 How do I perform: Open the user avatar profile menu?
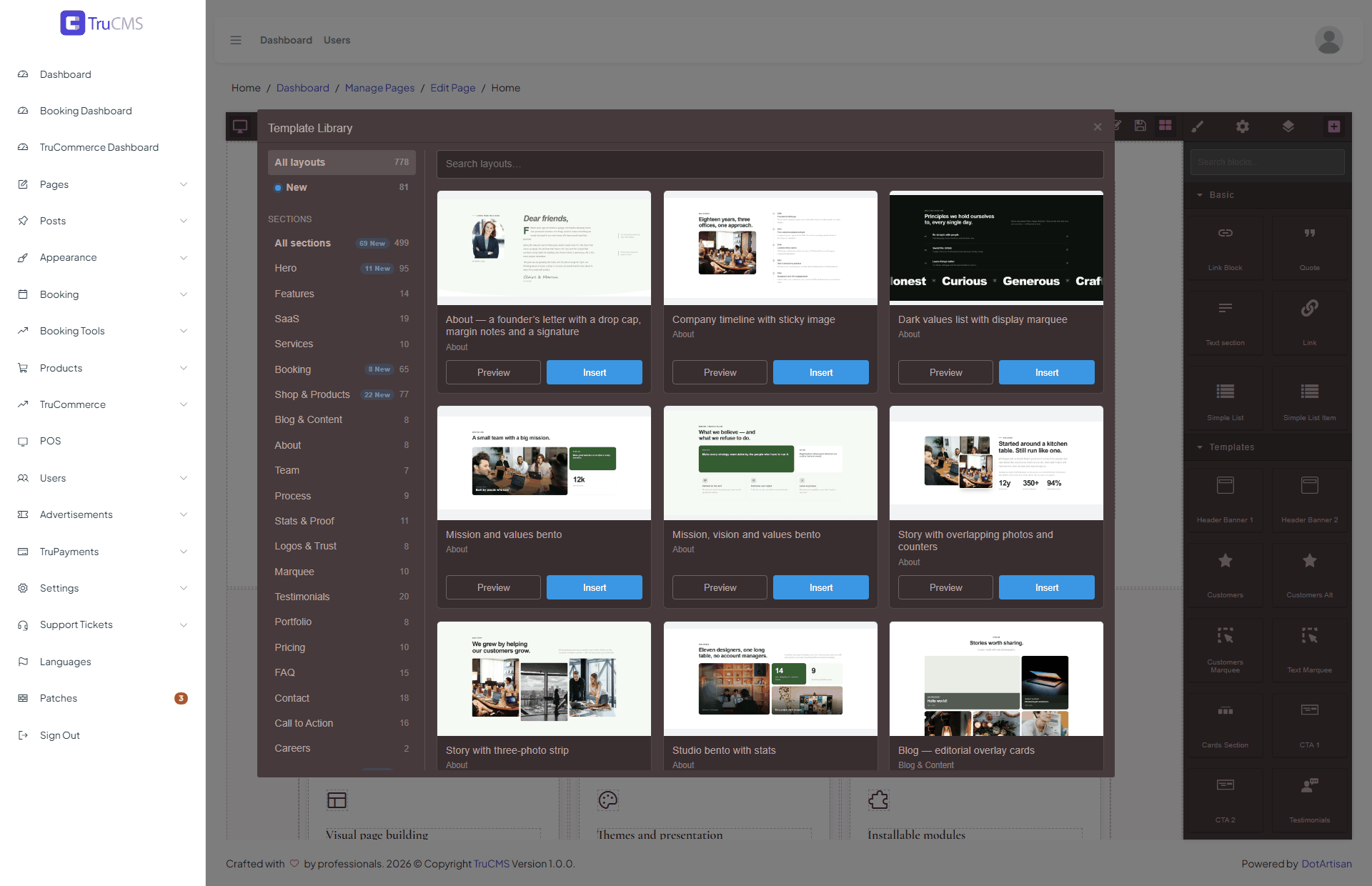pyautogui.click(x=1328, y=40)
